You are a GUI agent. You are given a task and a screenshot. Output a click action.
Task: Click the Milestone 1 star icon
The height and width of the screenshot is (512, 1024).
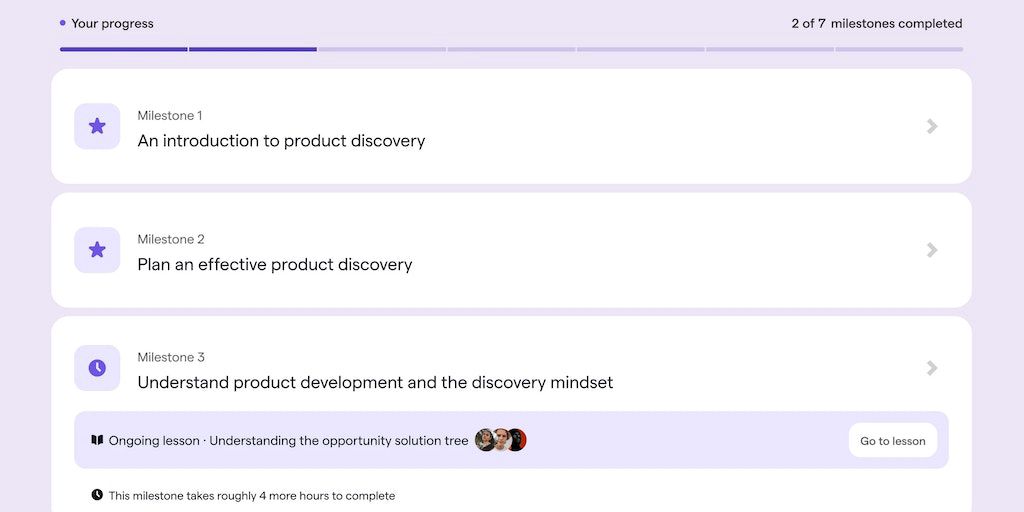pyautogui.click(x=97, y=126)
